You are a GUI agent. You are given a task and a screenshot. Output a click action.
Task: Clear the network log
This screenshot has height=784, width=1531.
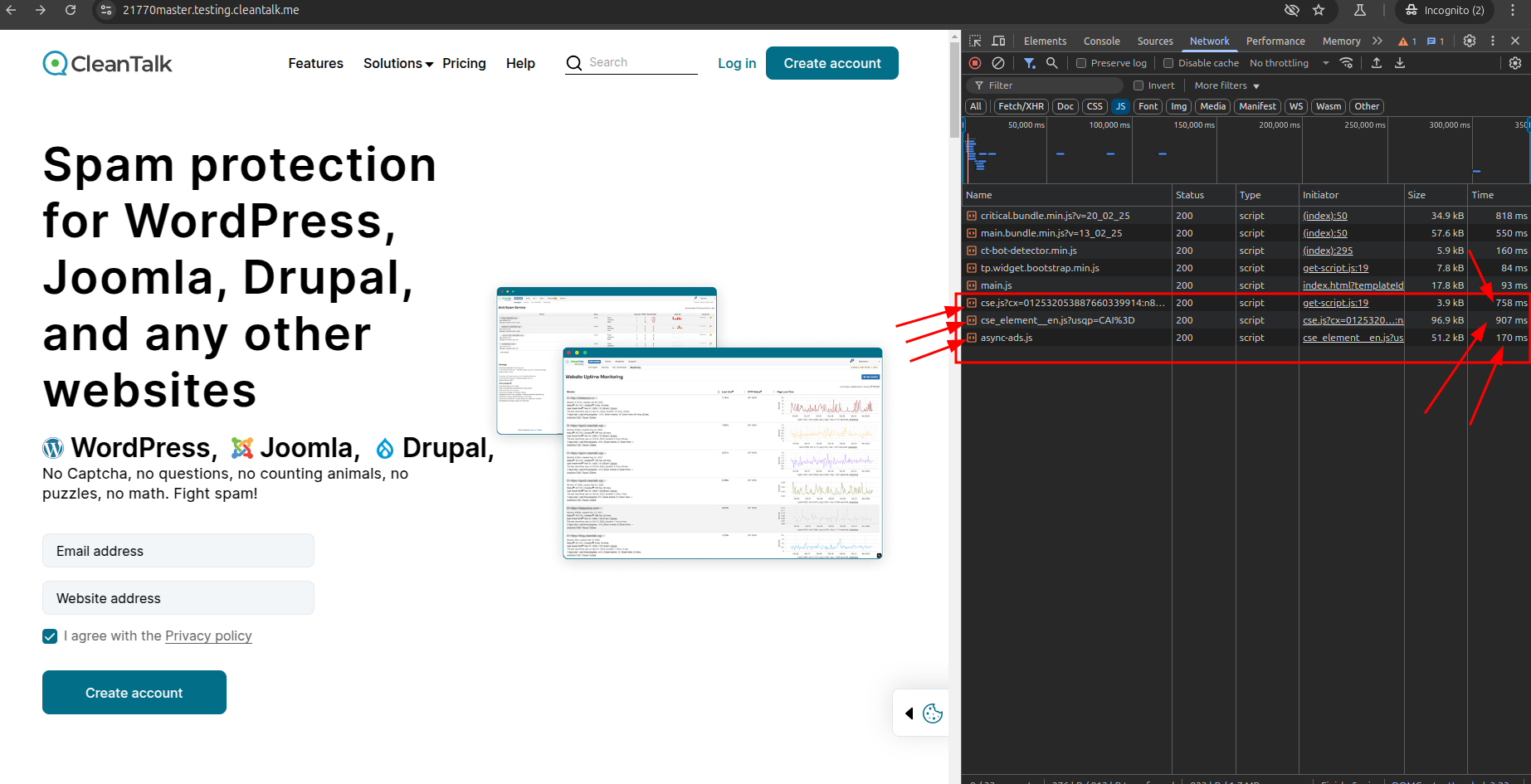point(998,63)
